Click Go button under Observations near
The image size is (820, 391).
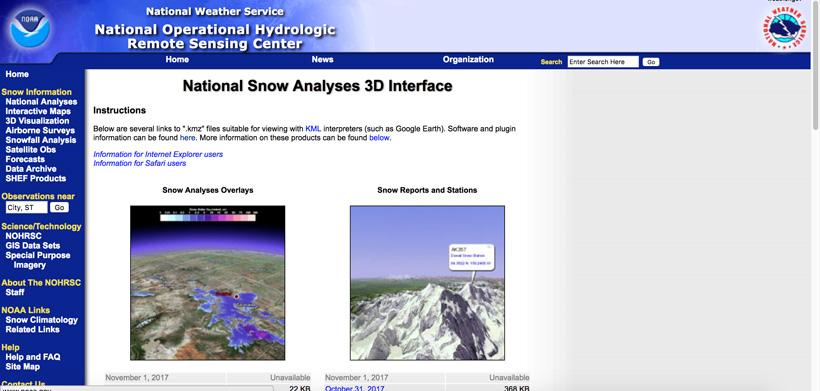pyautogui.click(x=59, y=208)
